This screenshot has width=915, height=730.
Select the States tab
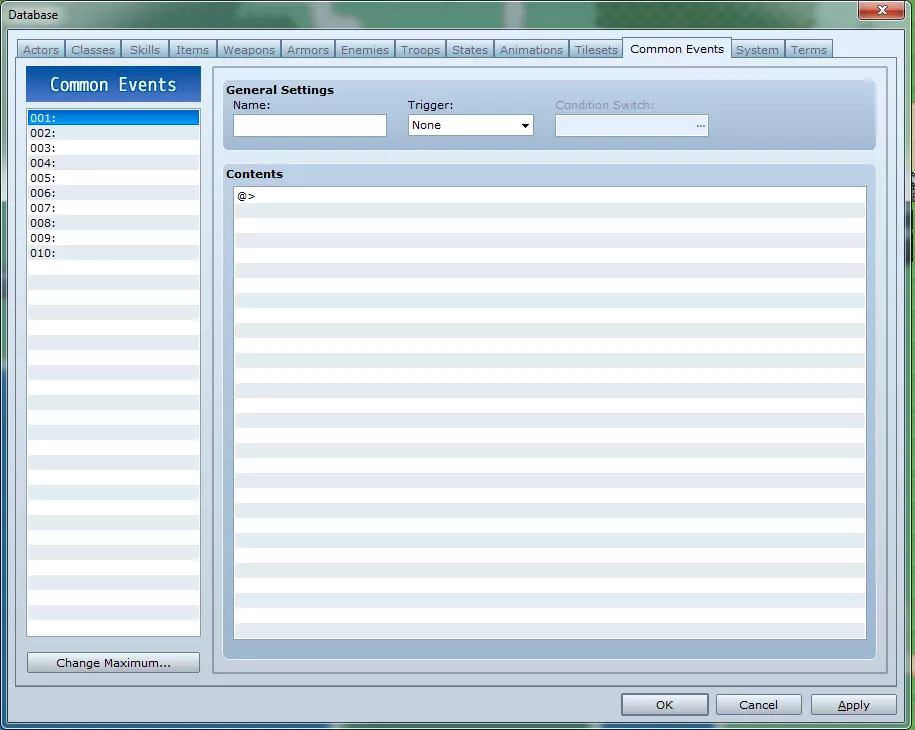tap(470, 50)
